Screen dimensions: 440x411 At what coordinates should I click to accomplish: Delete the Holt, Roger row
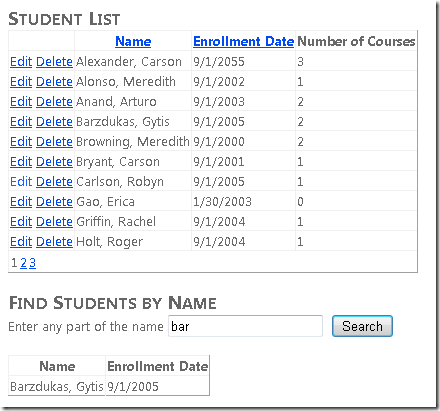pos(54,242)
